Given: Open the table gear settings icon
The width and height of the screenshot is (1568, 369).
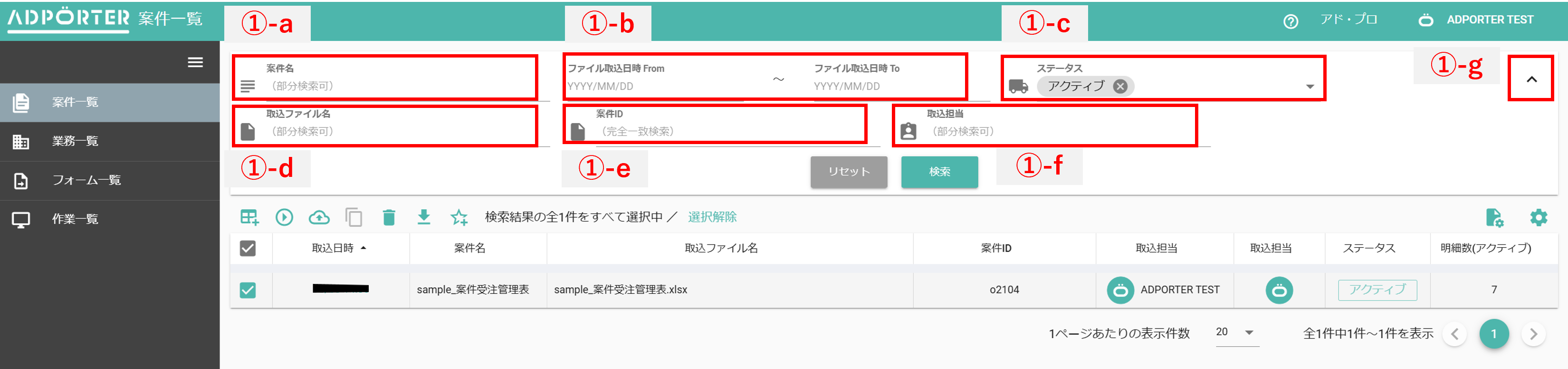Looking at the screenshot, I should pos(1539,217).
